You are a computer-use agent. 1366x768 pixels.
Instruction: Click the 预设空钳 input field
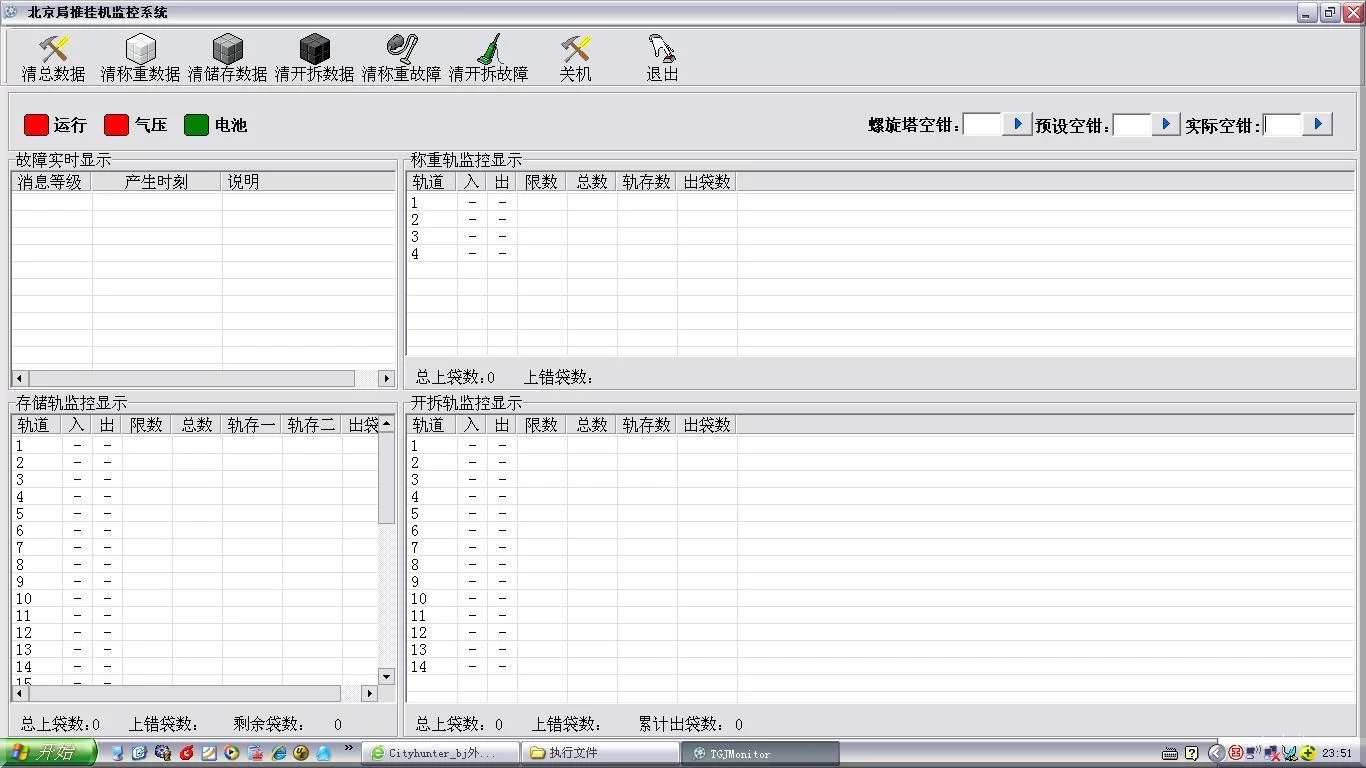pyautogui.click(x=1131, y=124)
